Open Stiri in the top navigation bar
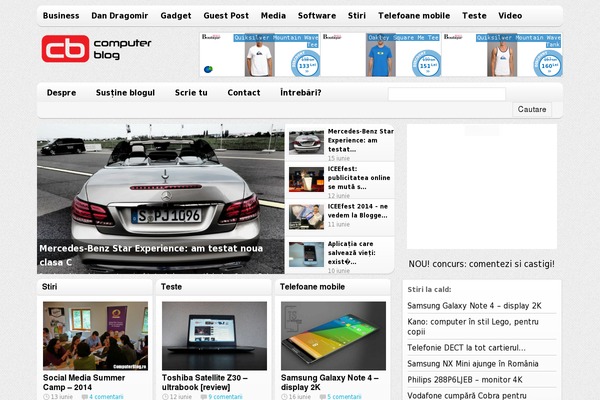 (357, 16)
